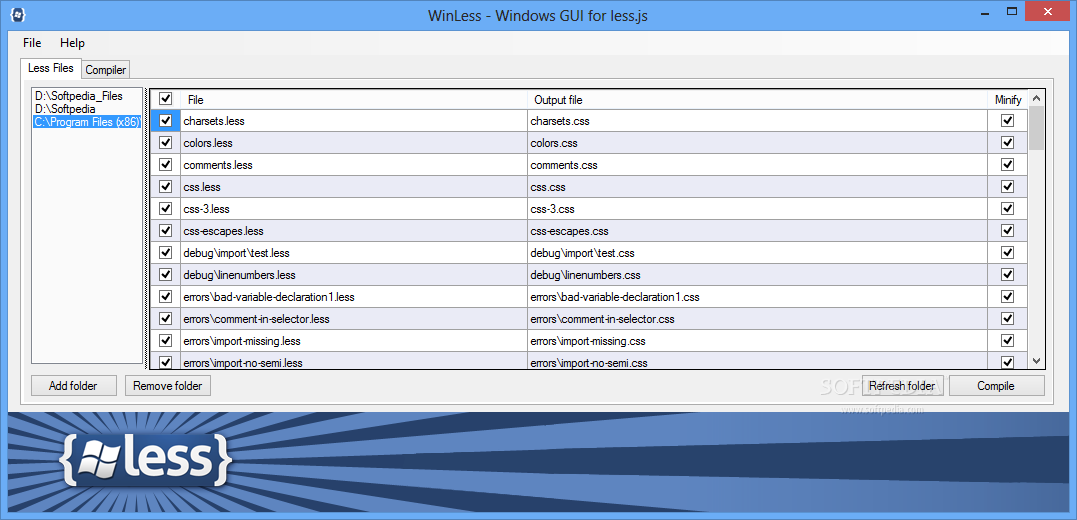Uncheck errors\comment-in-selector.less file checkbox

pyautogui.click(x=166, y=319)
